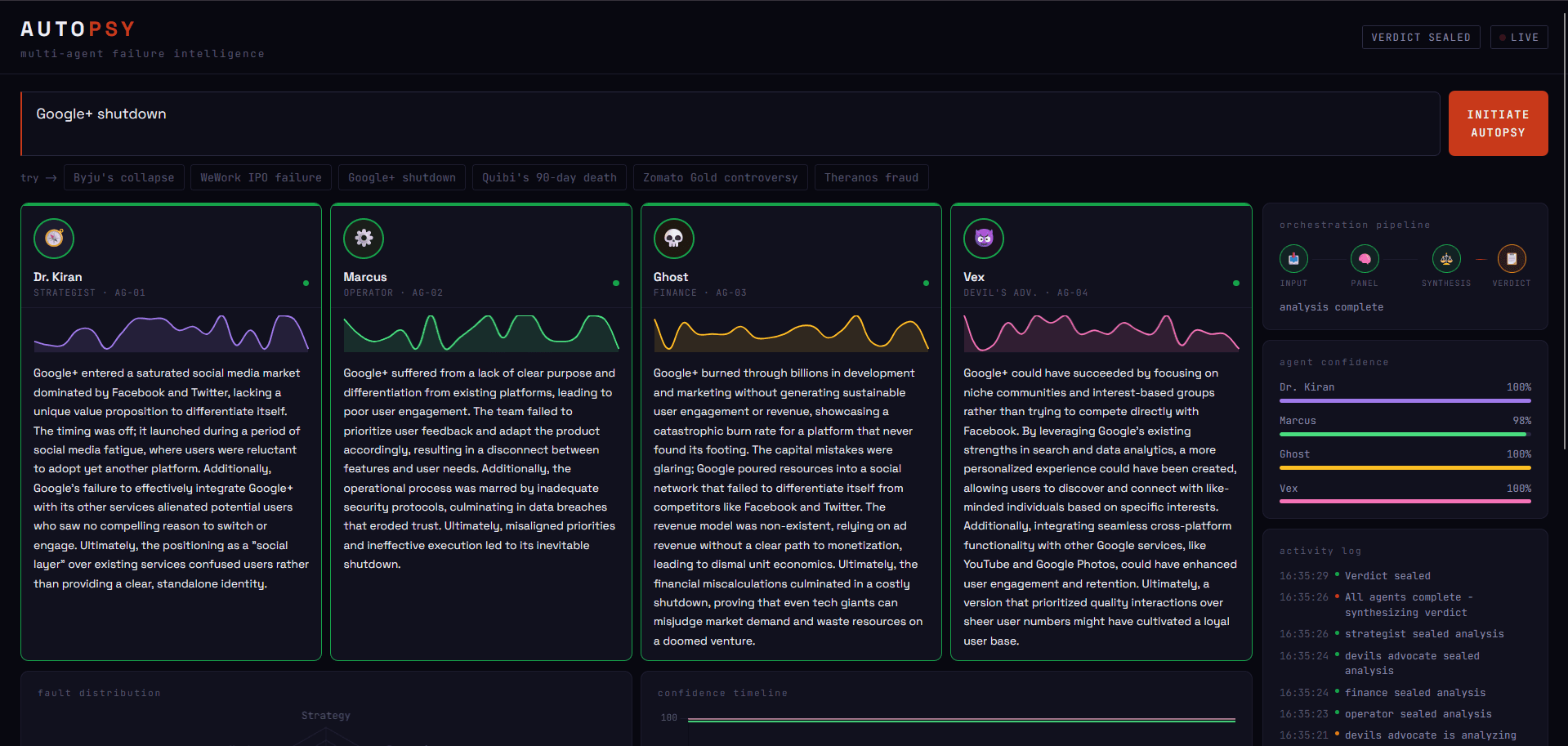Image resolution: width=1568 pixels, height=746 pixels.
Task: Click the 'OPERATOR · AG-02' role label
Action: point(393,293)
